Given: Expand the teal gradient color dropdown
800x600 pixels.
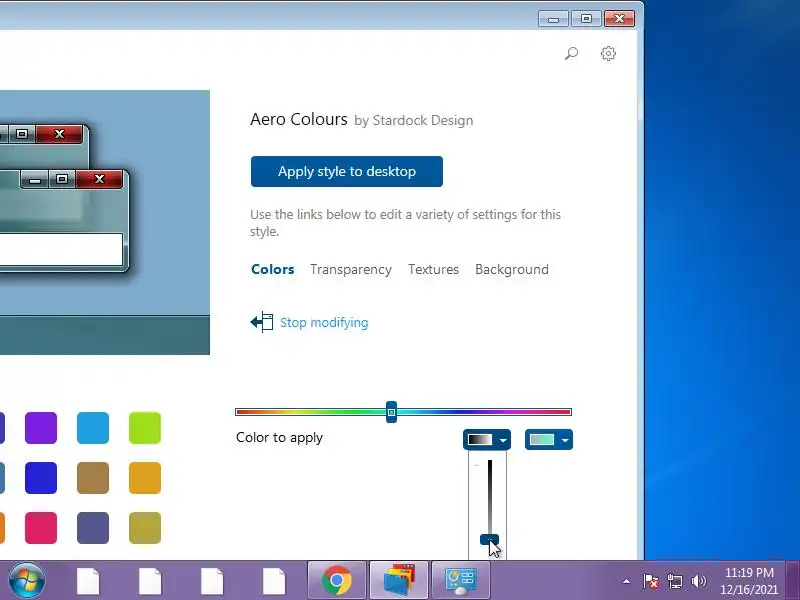Looking at the screenshot, I should 548,440.
